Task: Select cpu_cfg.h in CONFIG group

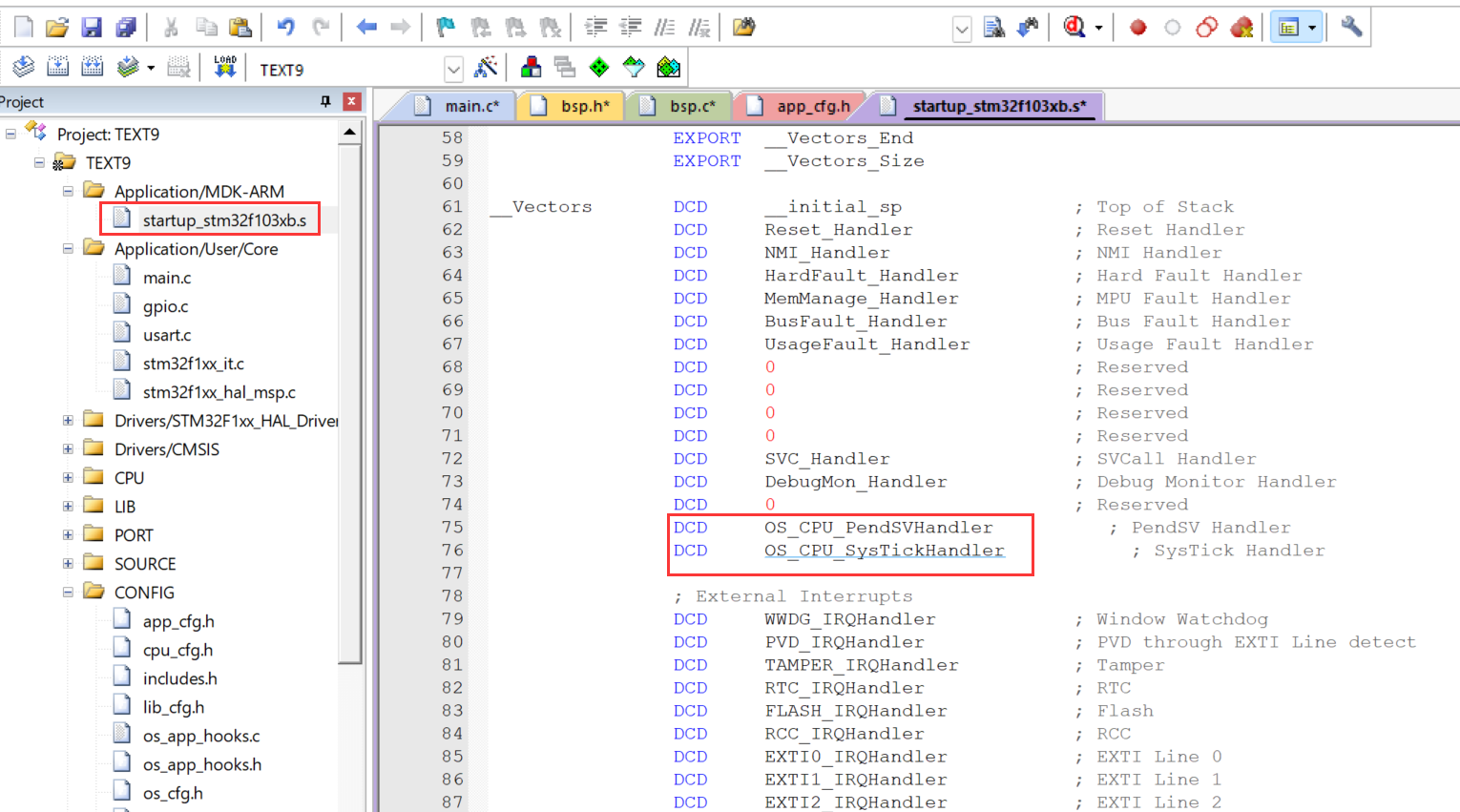Action: (x=177, y=650)
